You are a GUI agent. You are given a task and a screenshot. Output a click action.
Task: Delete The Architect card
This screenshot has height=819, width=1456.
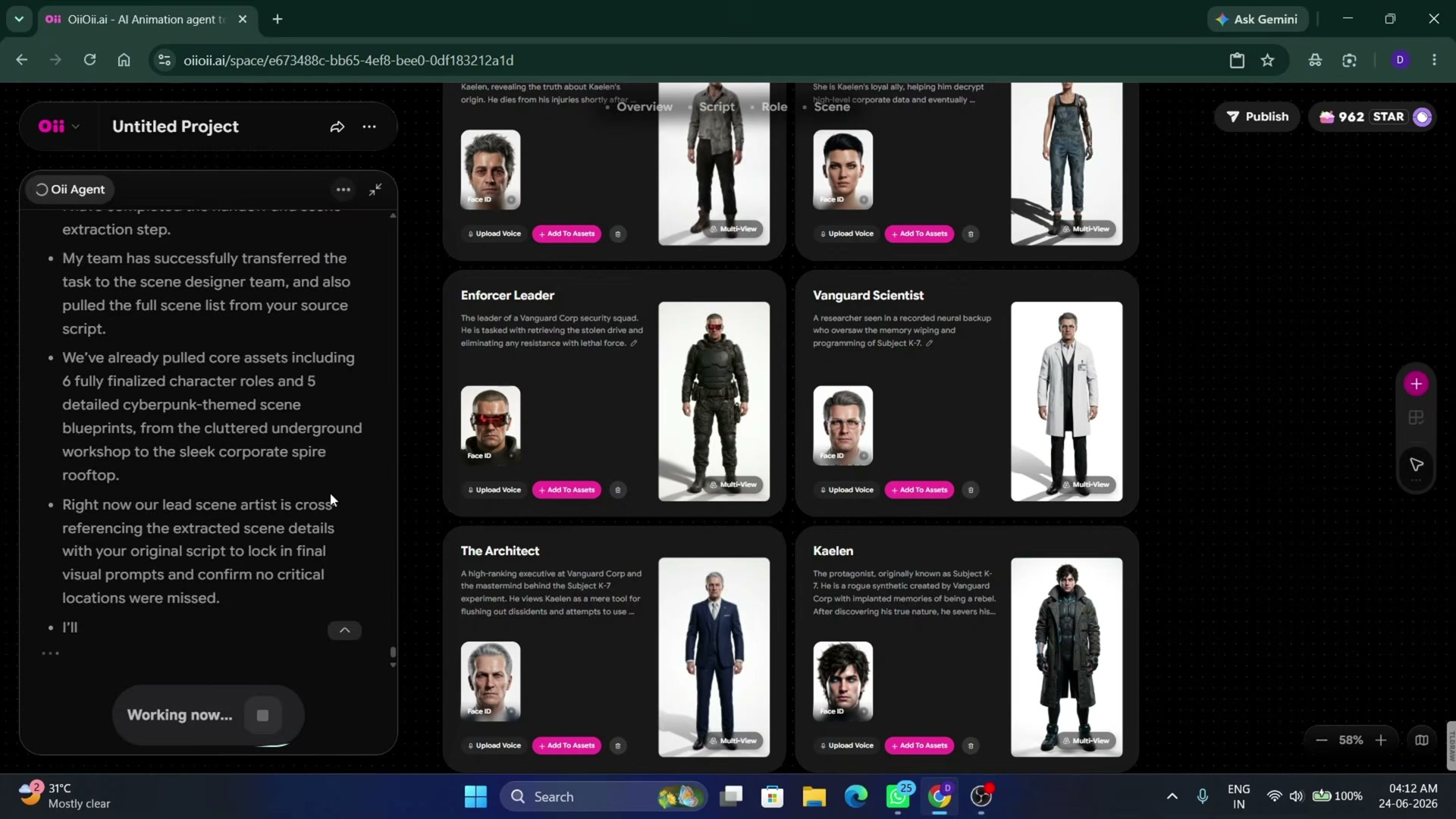click(x=618, y=745)
